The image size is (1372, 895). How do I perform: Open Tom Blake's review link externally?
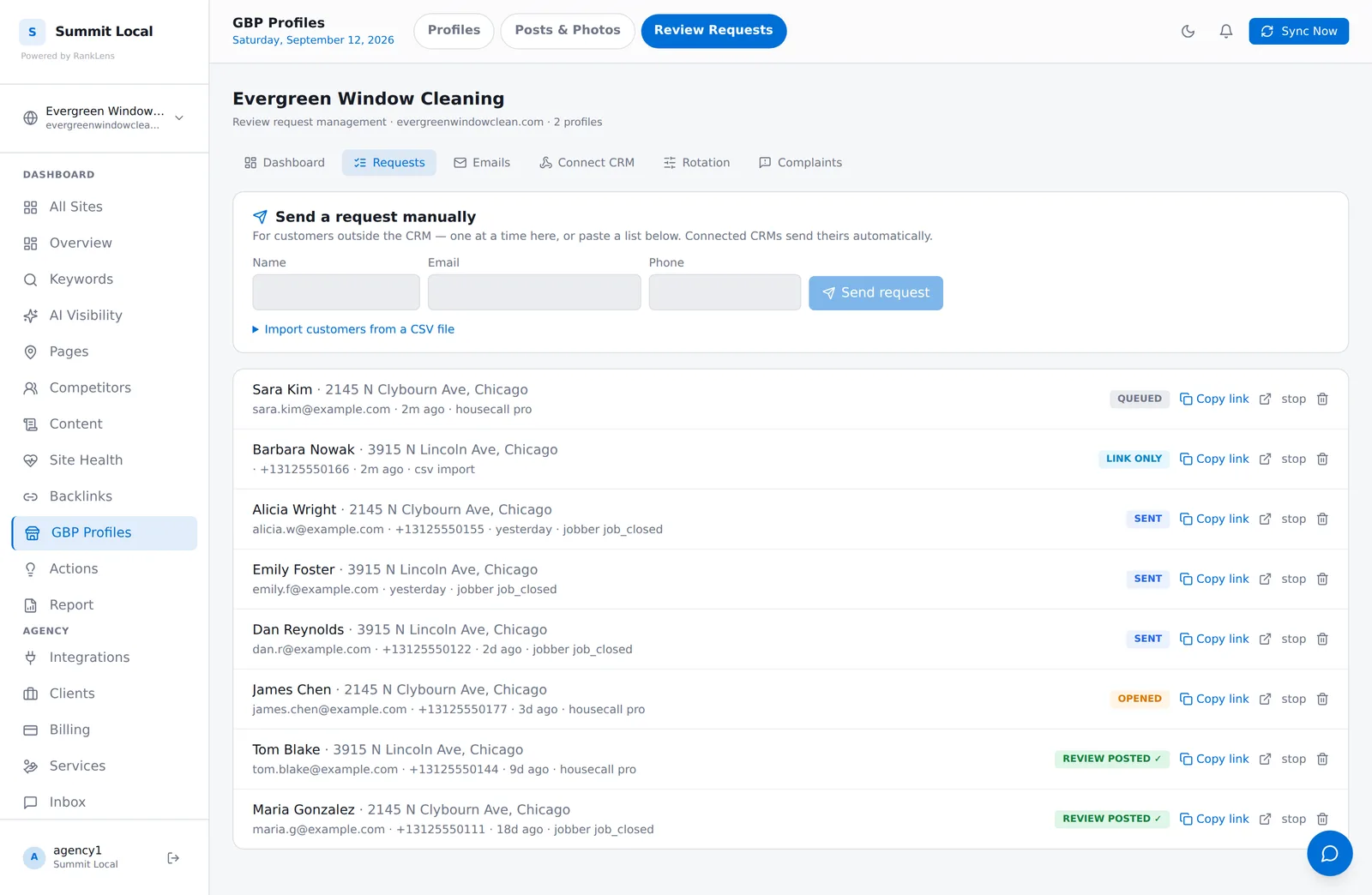point(1265,760)
